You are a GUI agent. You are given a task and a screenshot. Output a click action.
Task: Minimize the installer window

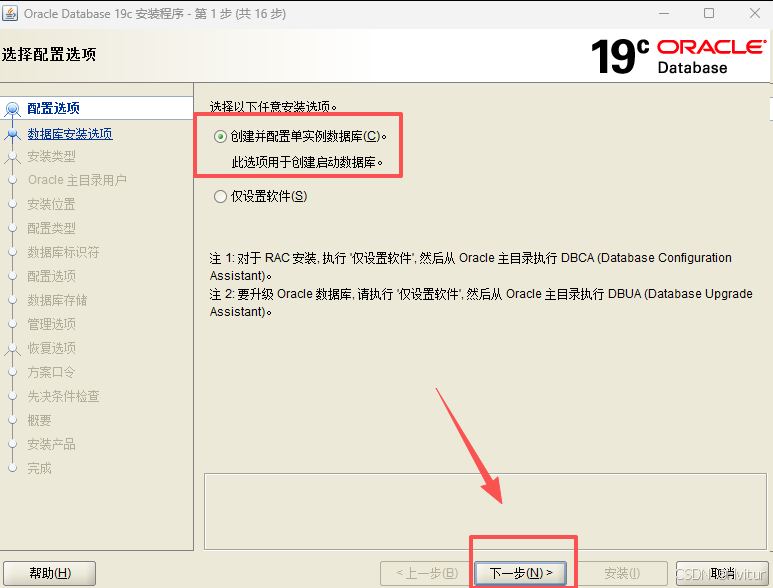tap(664, 13)
